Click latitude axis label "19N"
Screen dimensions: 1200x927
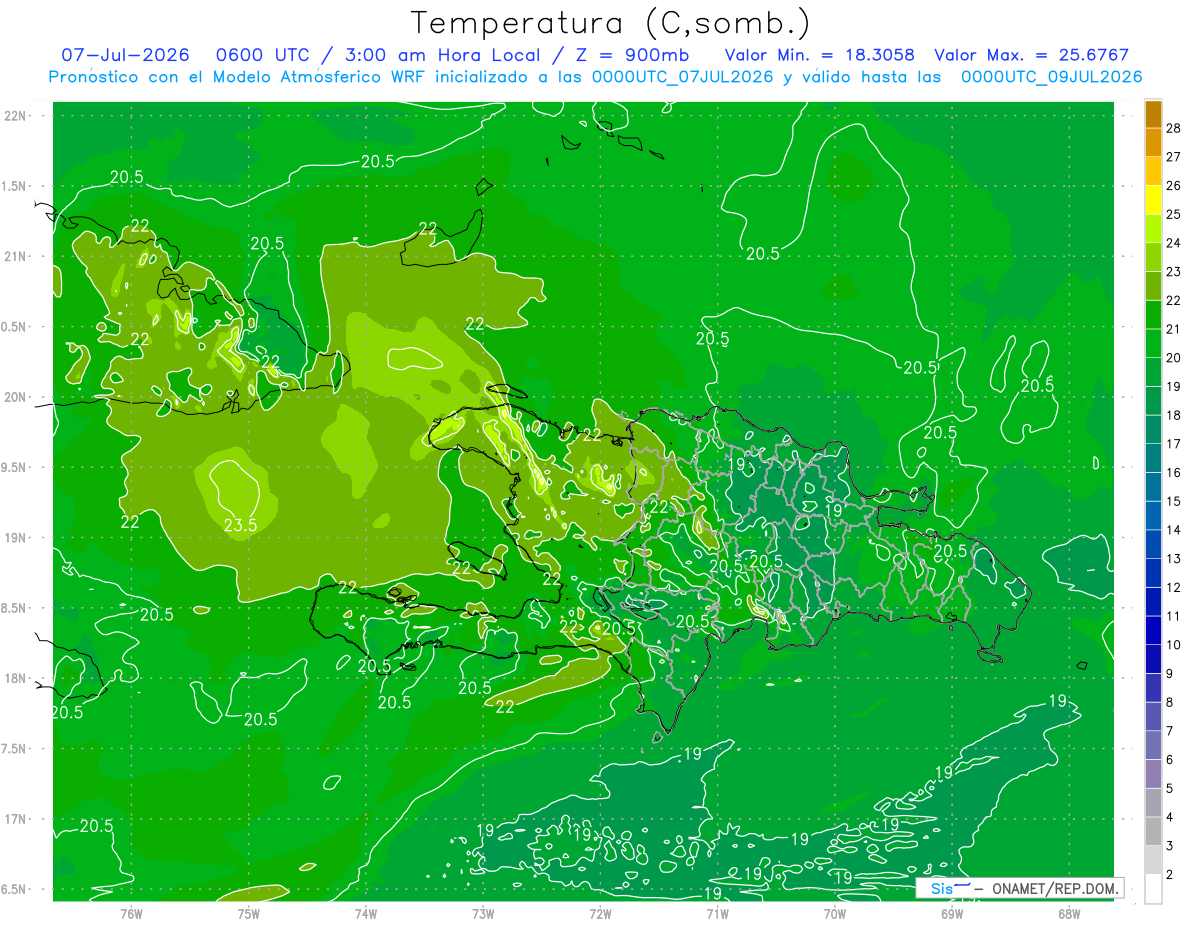tap(15, 538)
